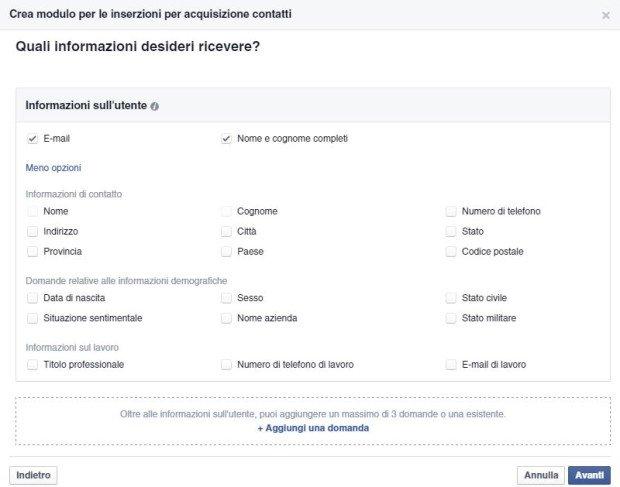Check the Stato civile box
Image resolution: width=620 pixels, height=487 pixels.
(x=452, y=298)
